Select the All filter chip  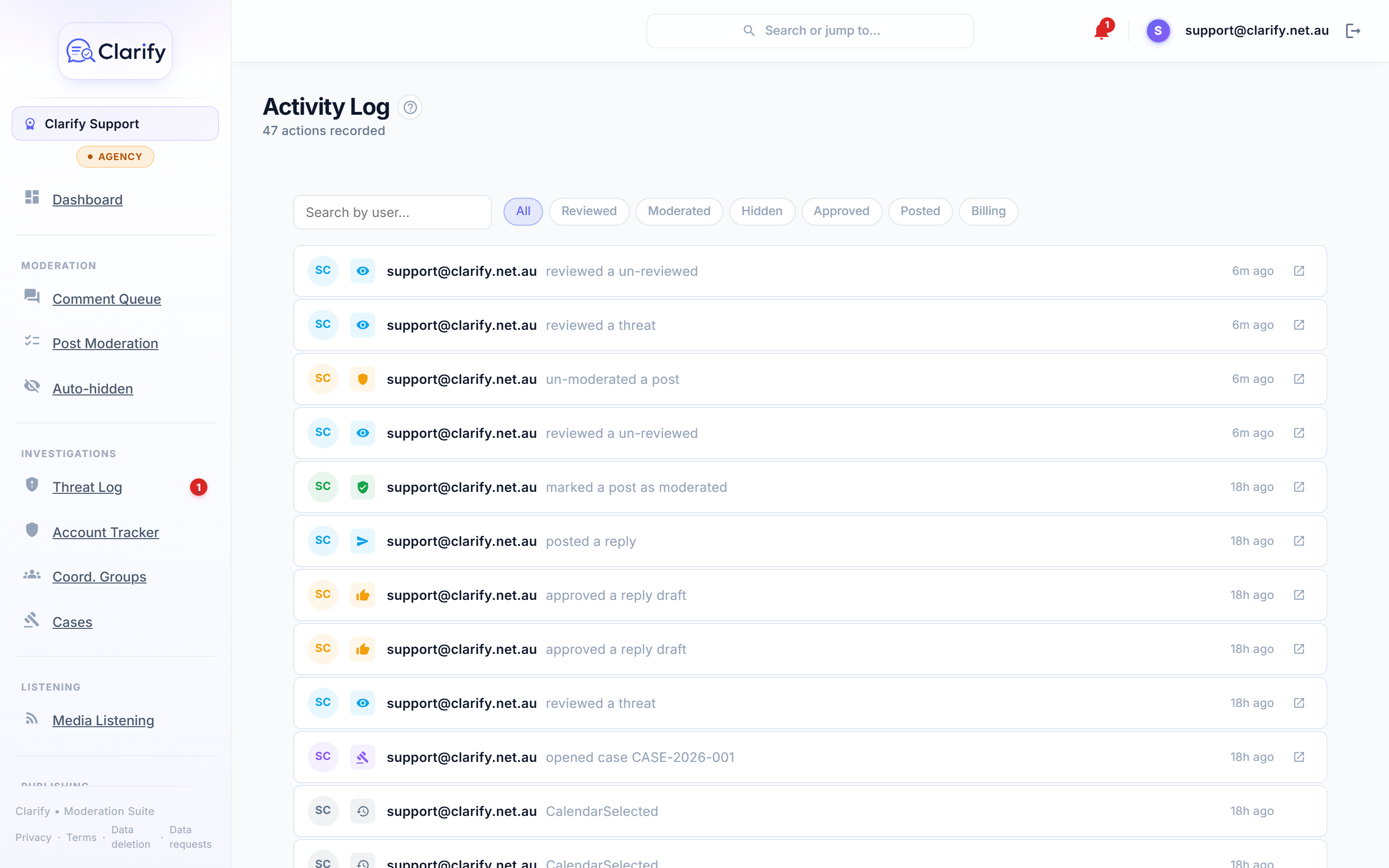[x=523, y=211]
